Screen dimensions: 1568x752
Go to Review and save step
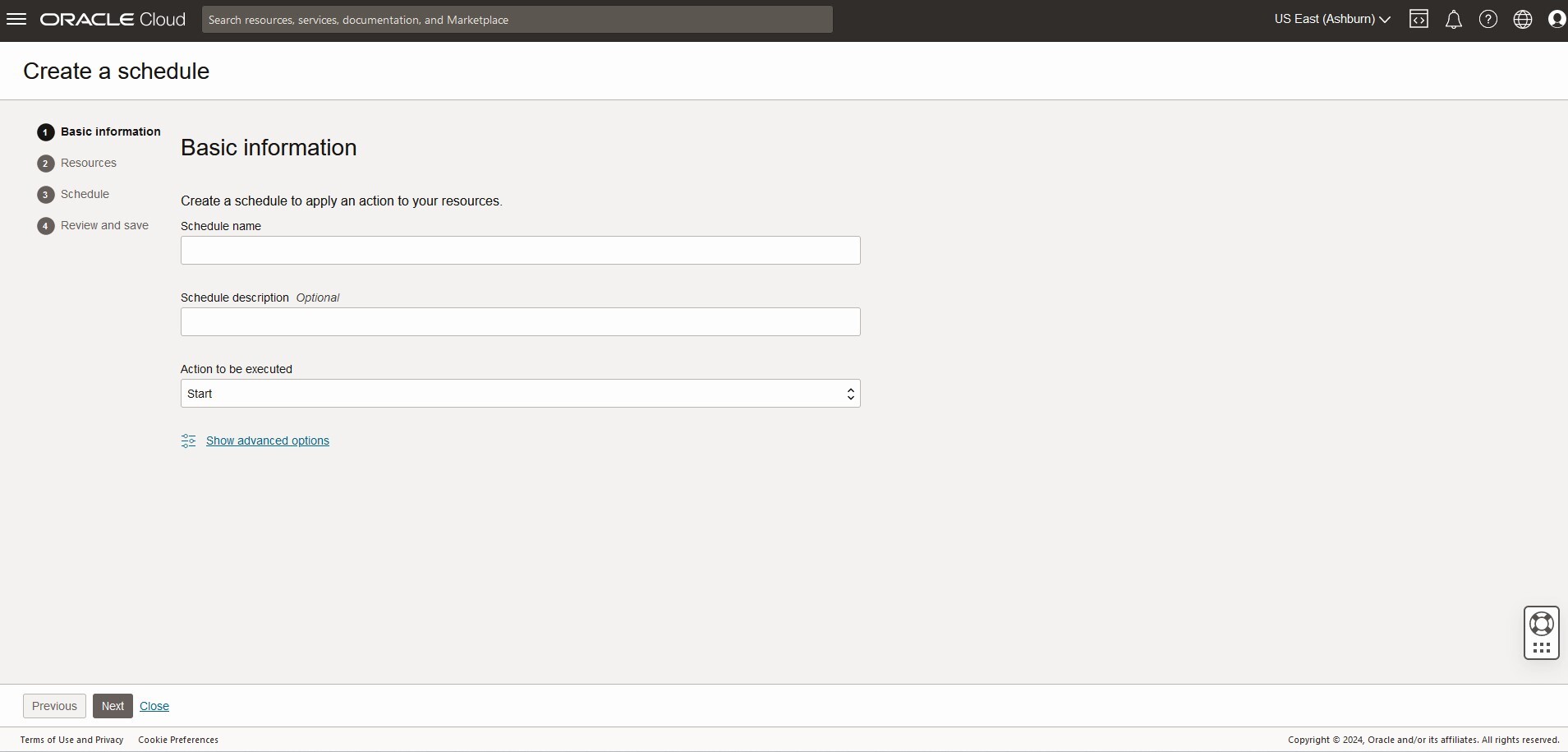[x=103, y=225]
